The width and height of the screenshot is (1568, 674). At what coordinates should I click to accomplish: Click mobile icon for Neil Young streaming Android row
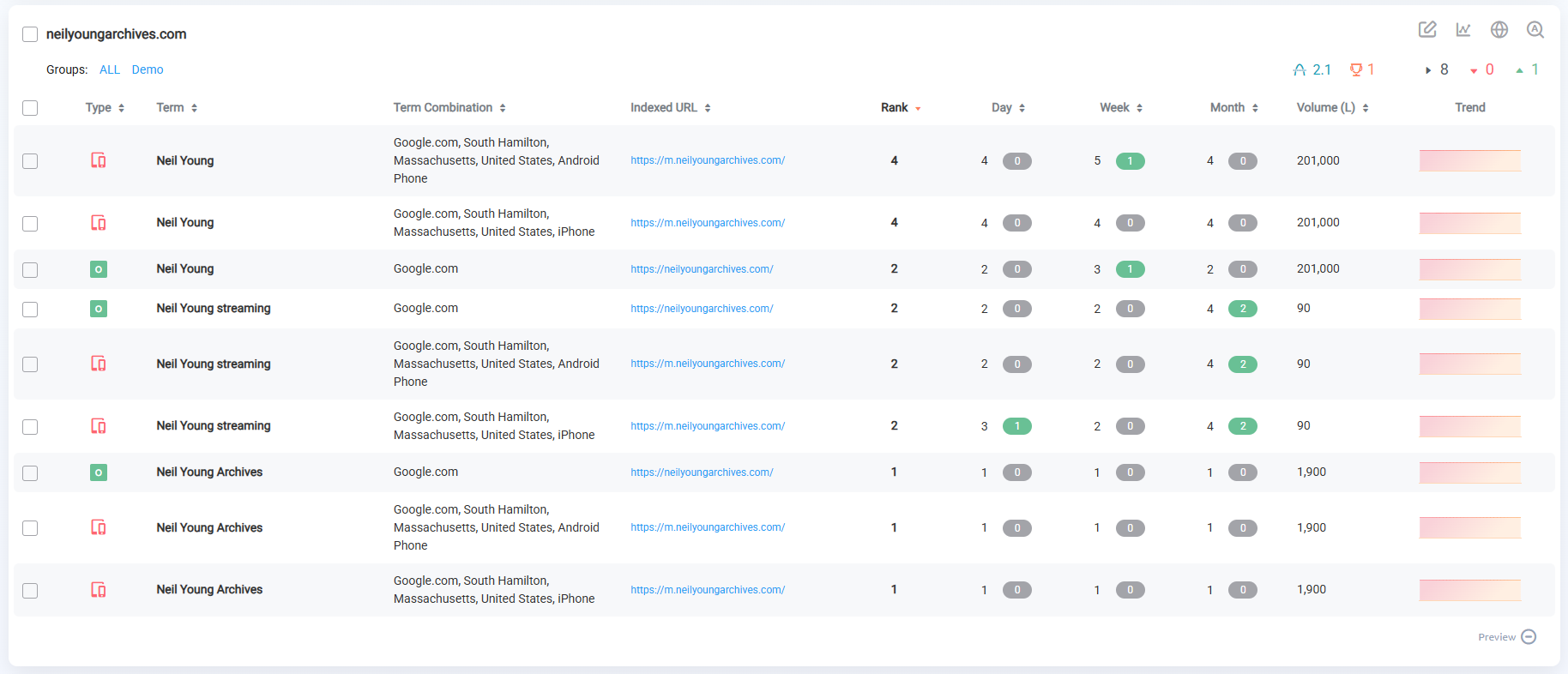click(x=99, y=364)
